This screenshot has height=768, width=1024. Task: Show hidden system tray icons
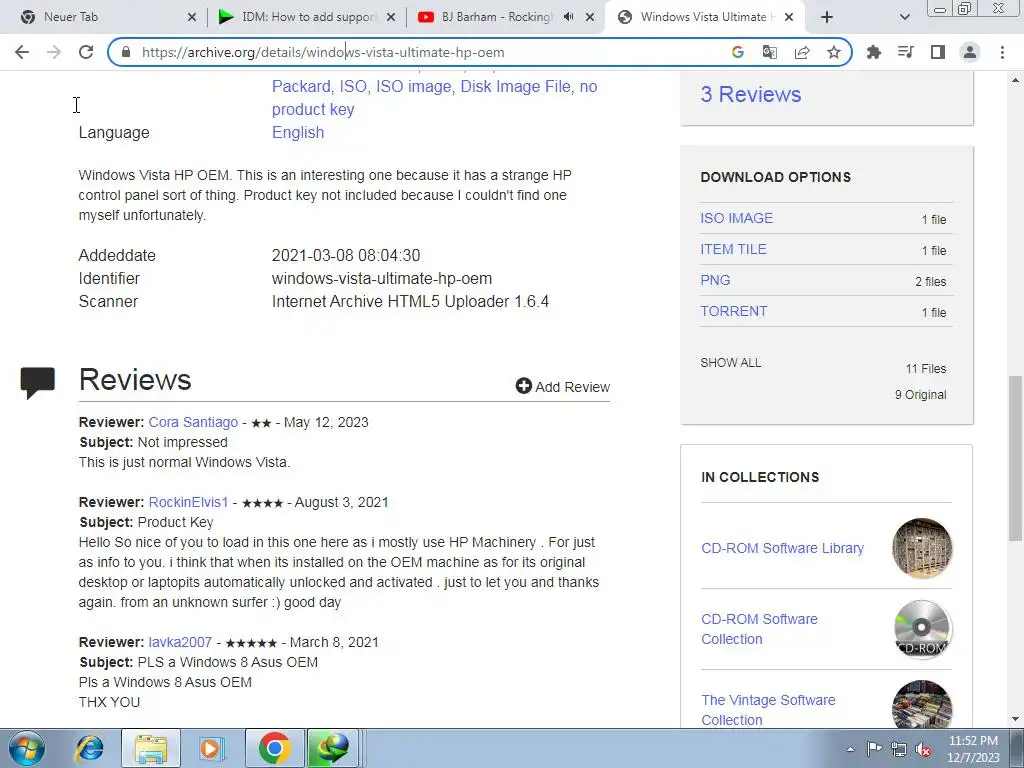[x=850, y=749]
